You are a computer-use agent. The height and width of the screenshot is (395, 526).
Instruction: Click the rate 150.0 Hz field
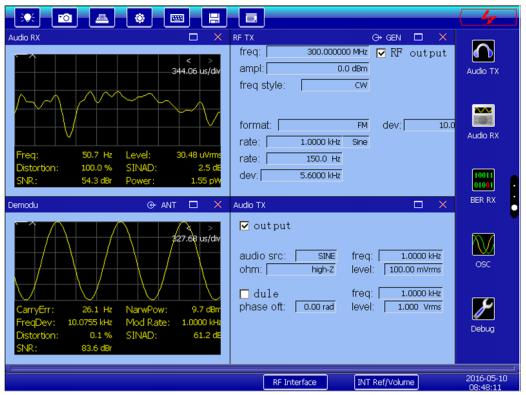click(x=304, y=158)
